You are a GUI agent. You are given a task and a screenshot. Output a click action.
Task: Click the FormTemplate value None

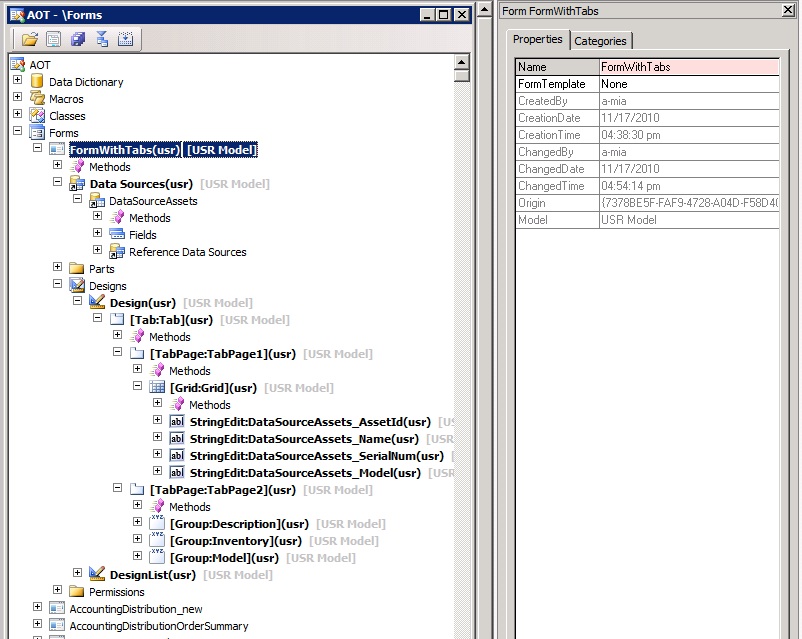(689, 84)
